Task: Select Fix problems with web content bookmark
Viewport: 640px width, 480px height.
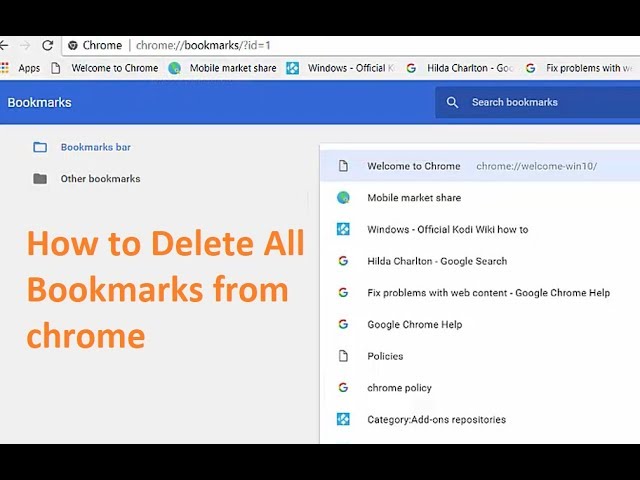Action: pyautogui.click(x=488, y=293)
